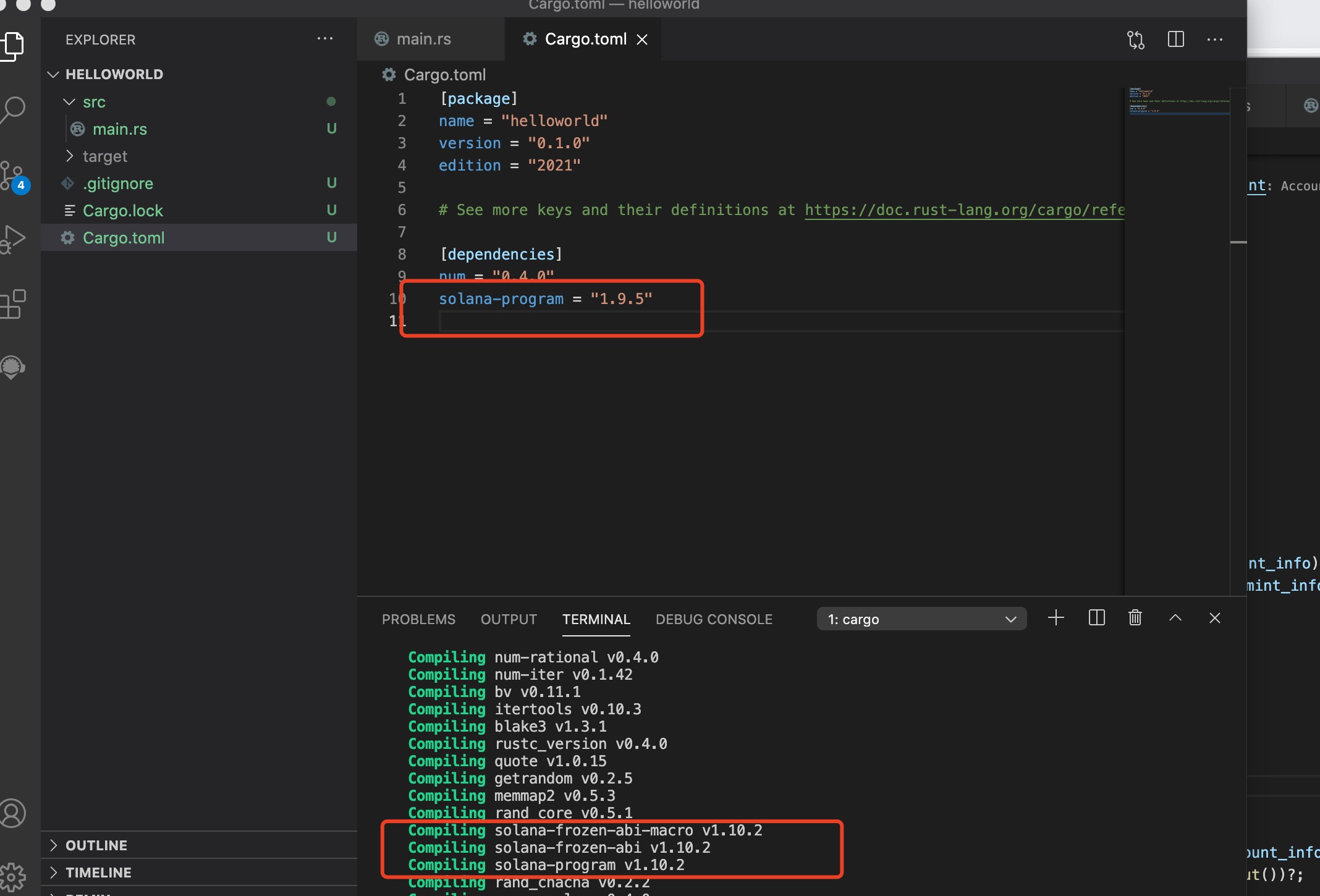Maximize the panel with the chevron icon
1320x896 pixels.
[x=1175, y=618]
